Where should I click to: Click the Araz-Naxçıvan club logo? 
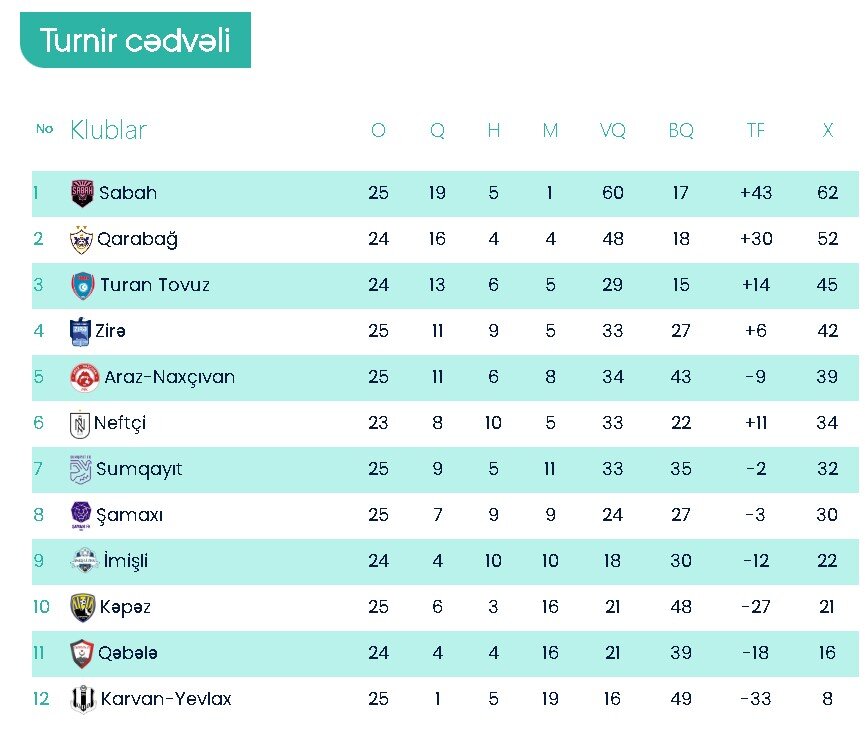pos(83,377)
